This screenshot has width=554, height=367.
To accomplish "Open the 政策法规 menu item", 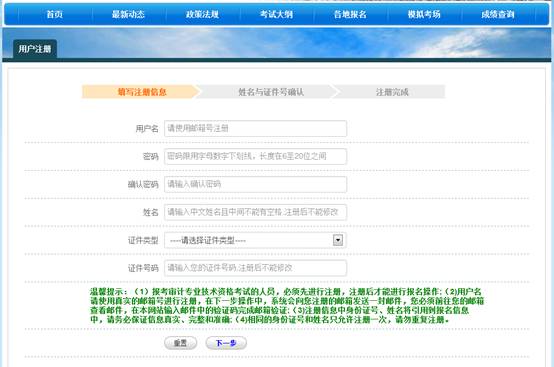I will (x=202, y=14).
